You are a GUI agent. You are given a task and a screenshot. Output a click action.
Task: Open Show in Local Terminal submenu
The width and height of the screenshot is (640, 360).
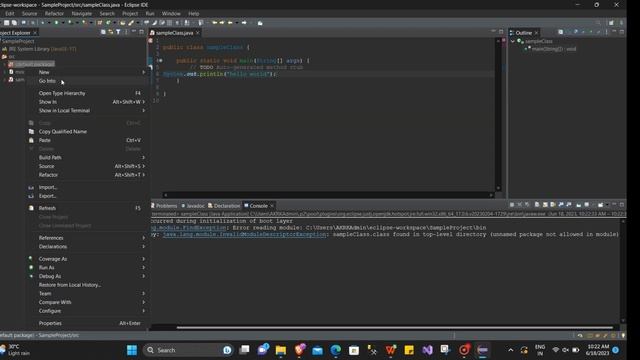(x=64, y=110)
